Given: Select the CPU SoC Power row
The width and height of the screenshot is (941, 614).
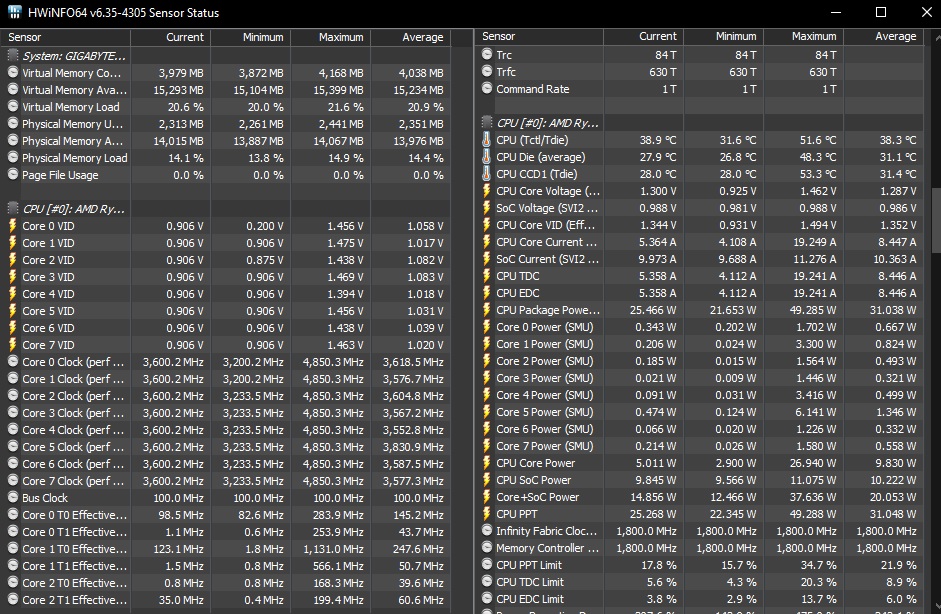Looking at the screenshot, I should tap(701, 480).
